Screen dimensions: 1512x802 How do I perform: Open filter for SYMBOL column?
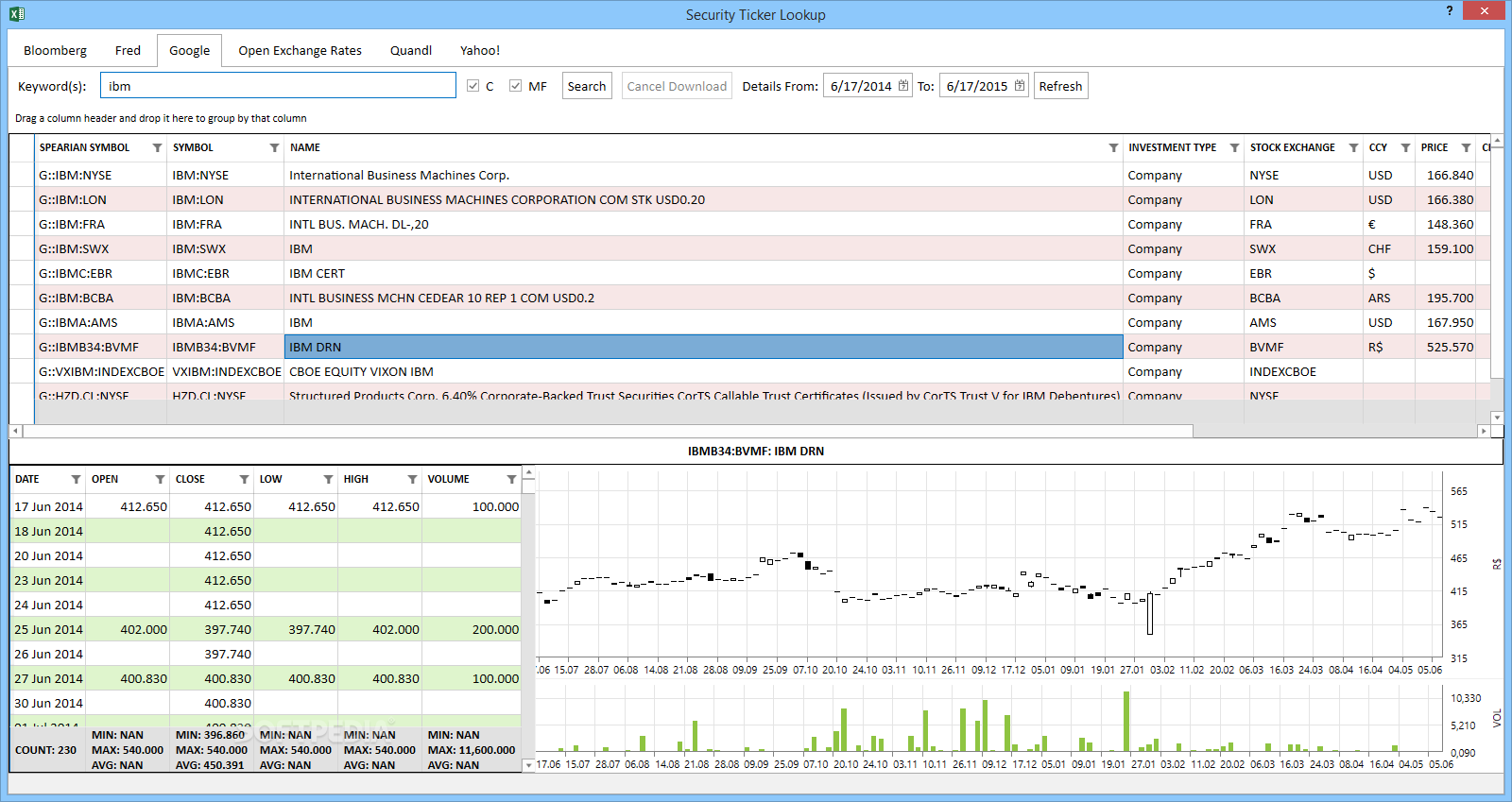click(274, 148)
